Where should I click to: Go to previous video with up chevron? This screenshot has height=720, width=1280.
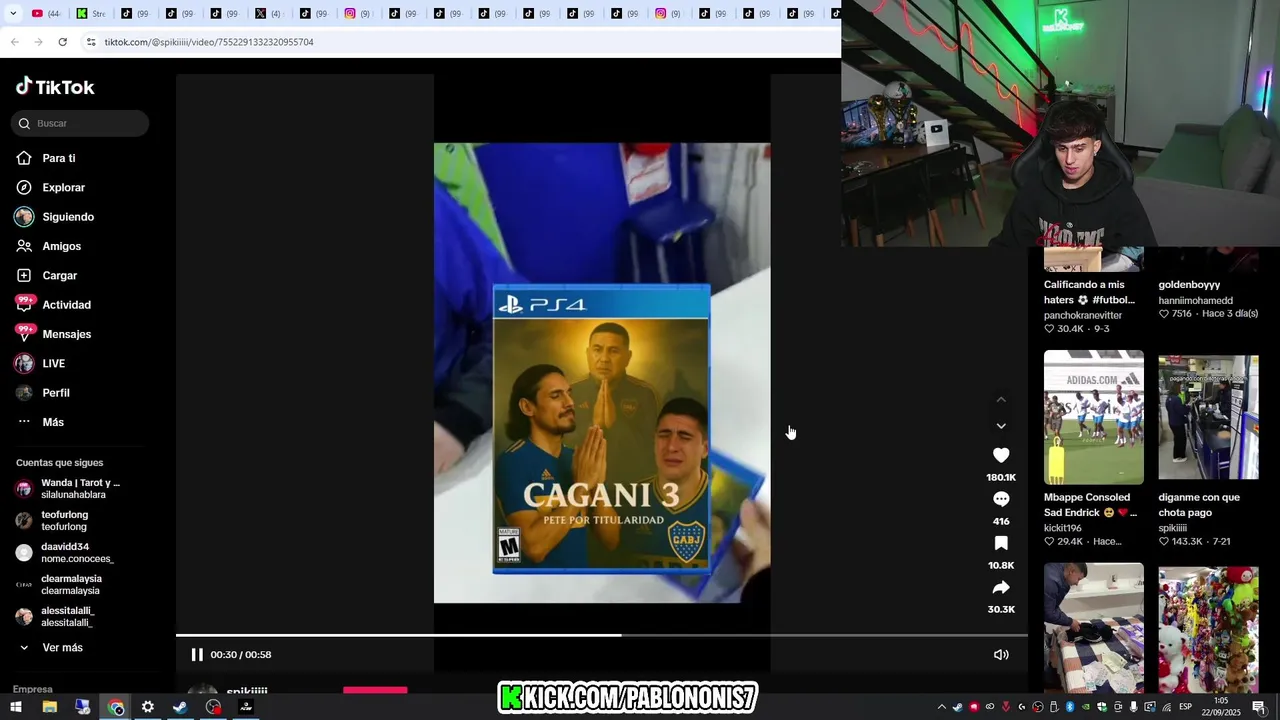[1001, 400]
